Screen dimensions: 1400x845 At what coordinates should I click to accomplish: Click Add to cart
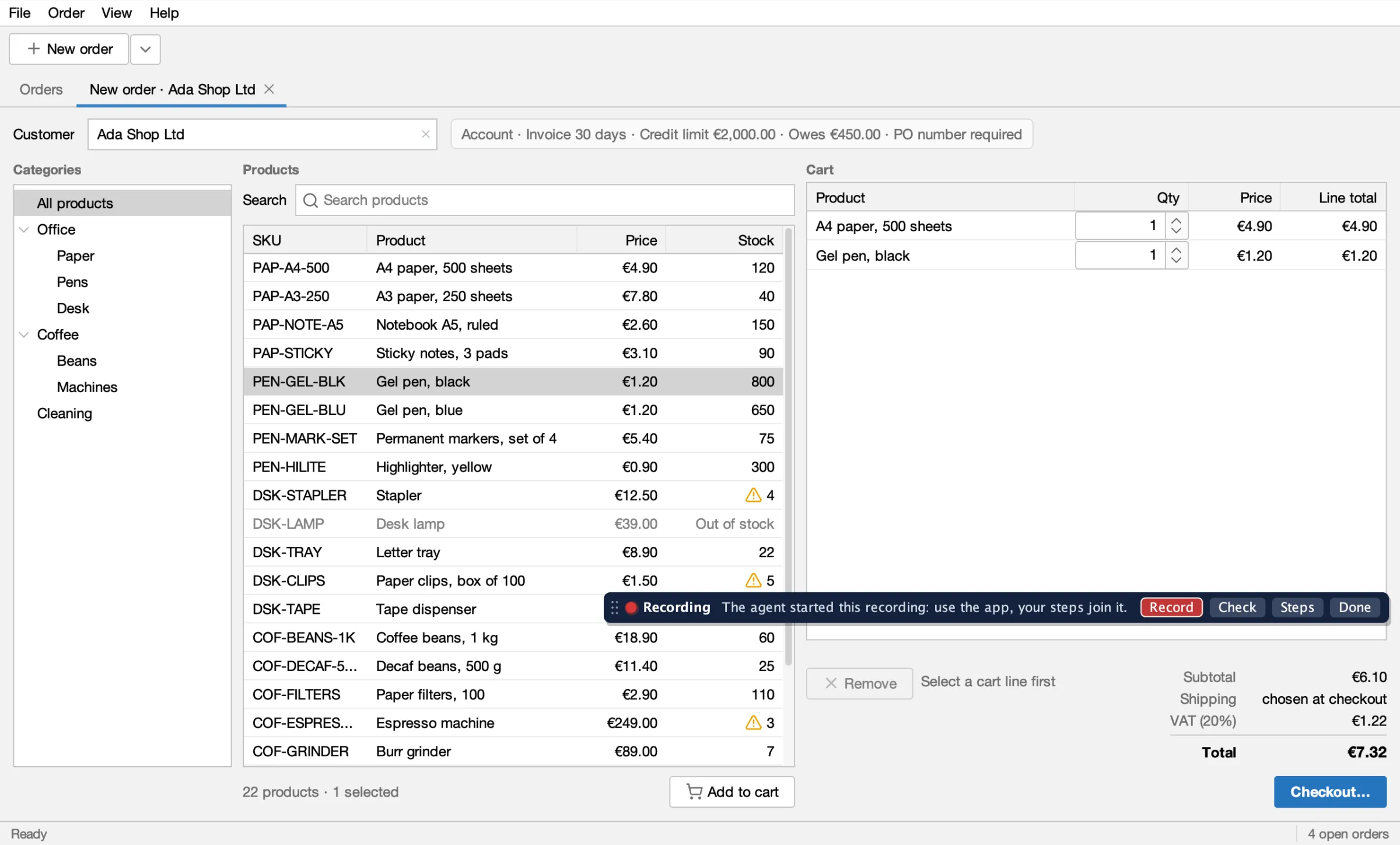pyautogui.click(x=731, y=792)
